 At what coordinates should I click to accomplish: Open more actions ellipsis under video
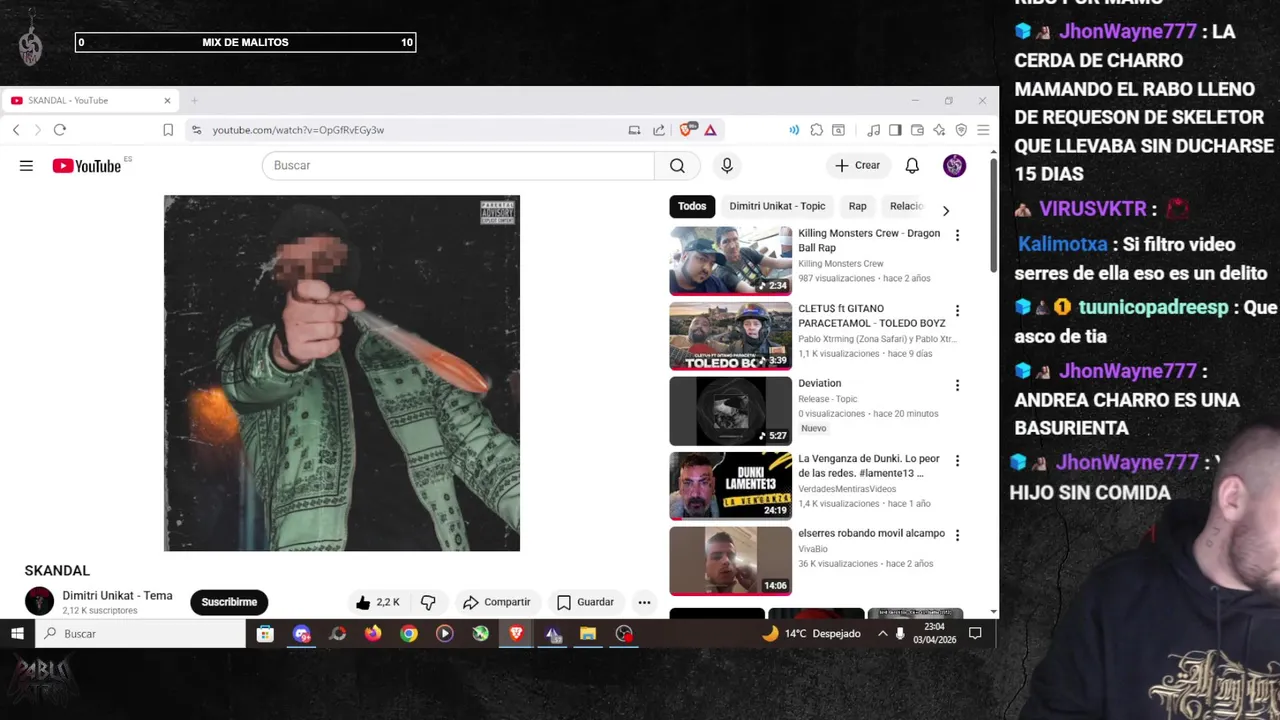tap(644, 602)
